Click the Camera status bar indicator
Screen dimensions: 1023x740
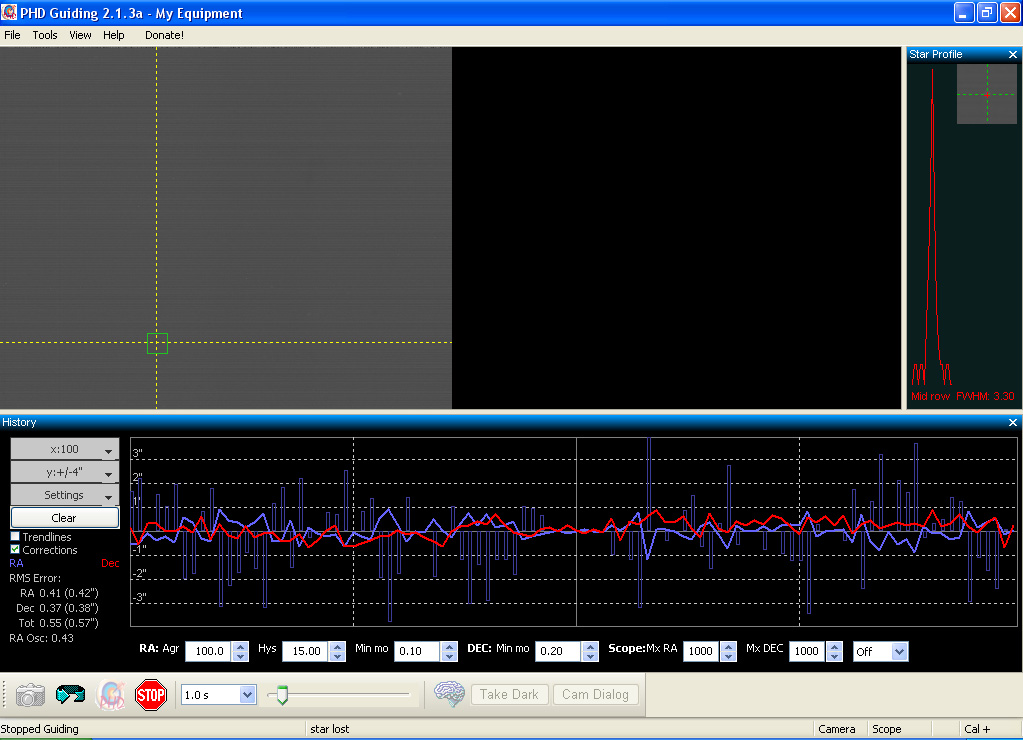point(836,729)
